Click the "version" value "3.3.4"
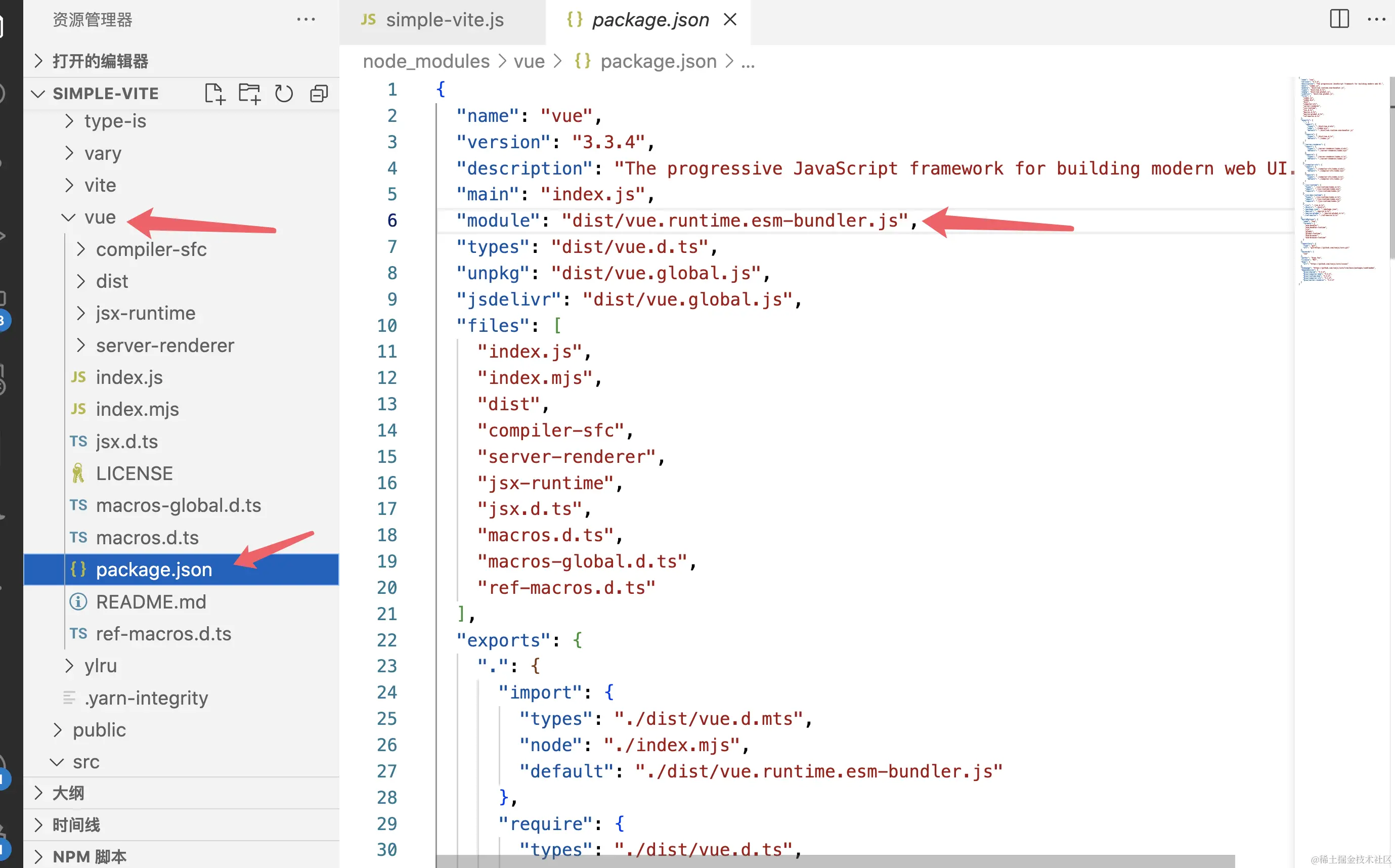Viewport: 1395px width, 868px height. pyautogui.click(x=608, y=142)
